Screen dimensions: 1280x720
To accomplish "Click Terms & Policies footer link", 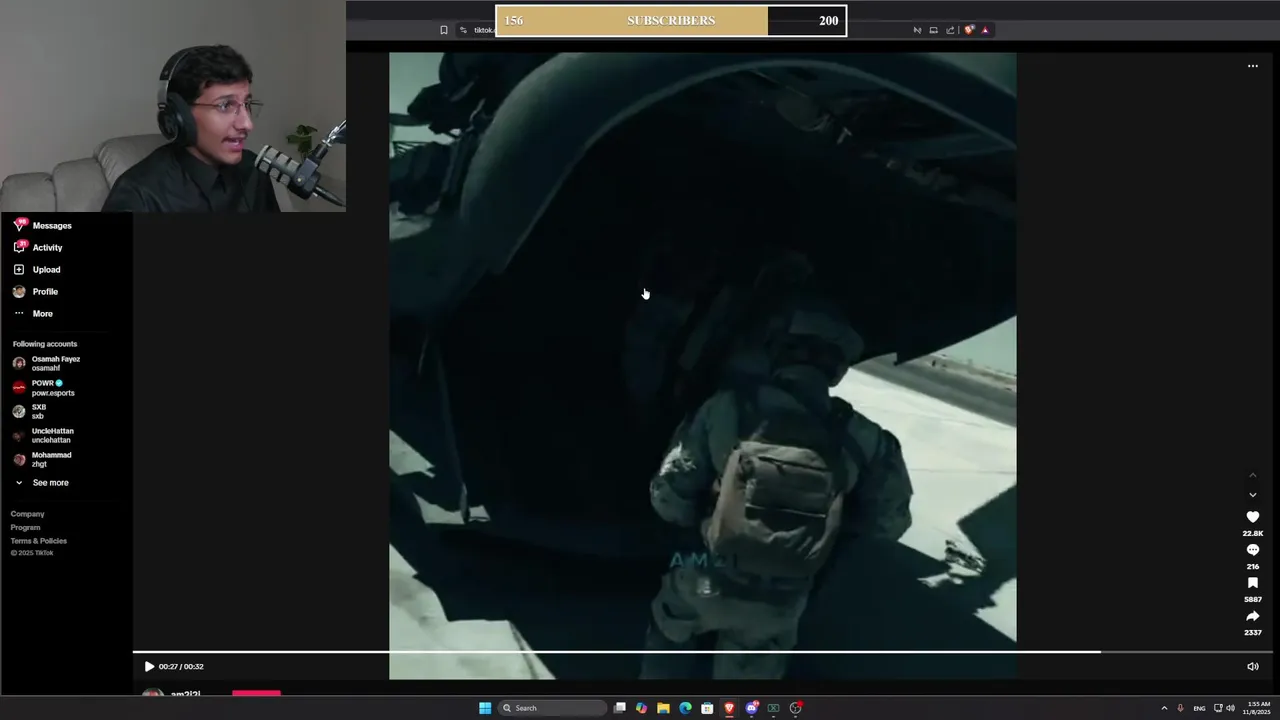I will click(39, 541).
